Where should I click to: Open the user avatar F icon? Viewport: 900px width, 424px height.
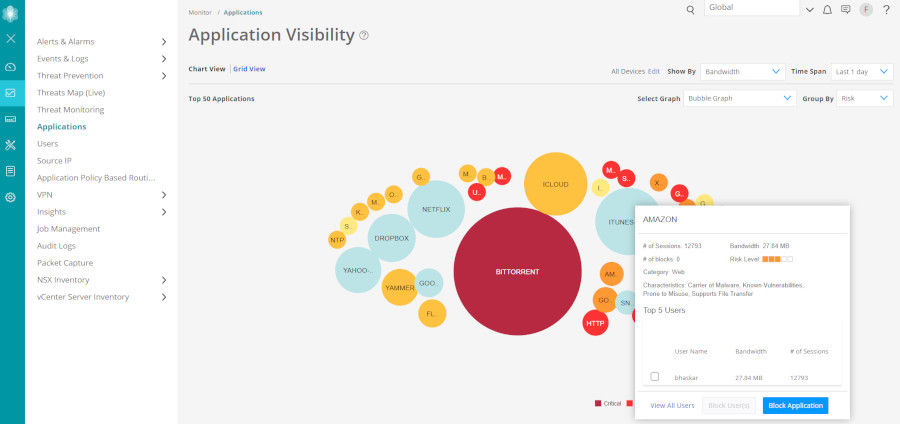pos(866,10)
